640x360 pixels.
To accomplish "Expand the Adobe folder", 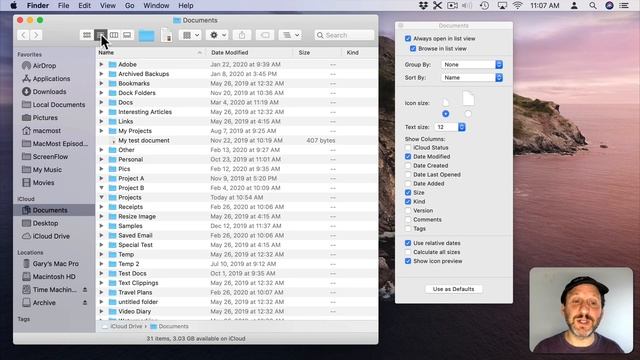I will [101, 64].
